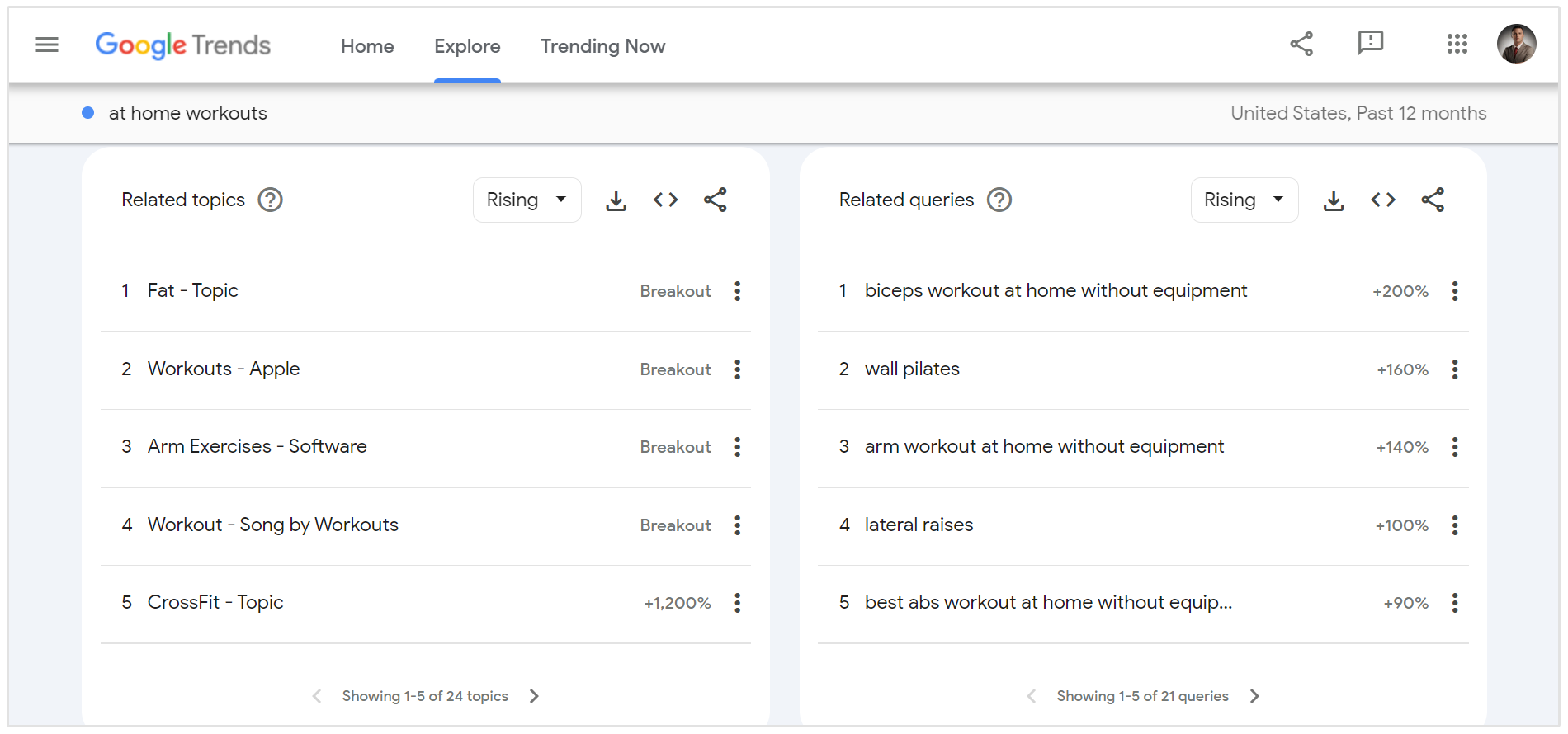
Task: Click embed icon for Related topics
Action: 665,200
